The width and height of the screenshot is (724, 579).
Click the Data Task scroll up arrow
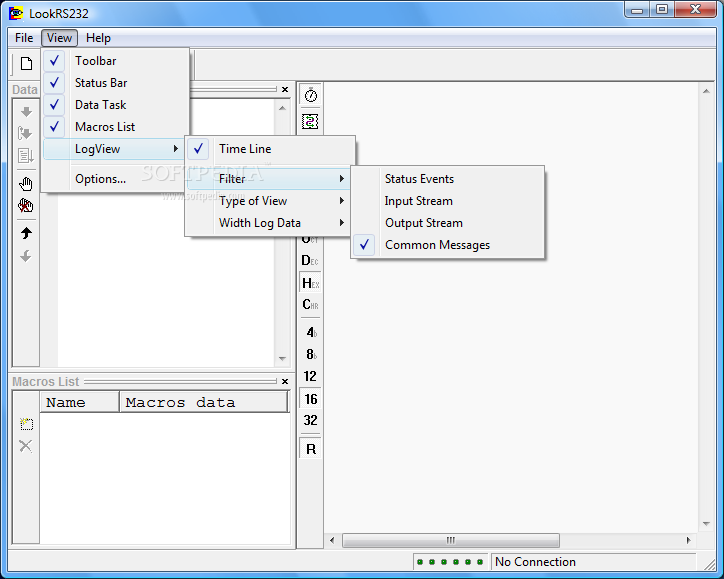click(x=282, y=108)
